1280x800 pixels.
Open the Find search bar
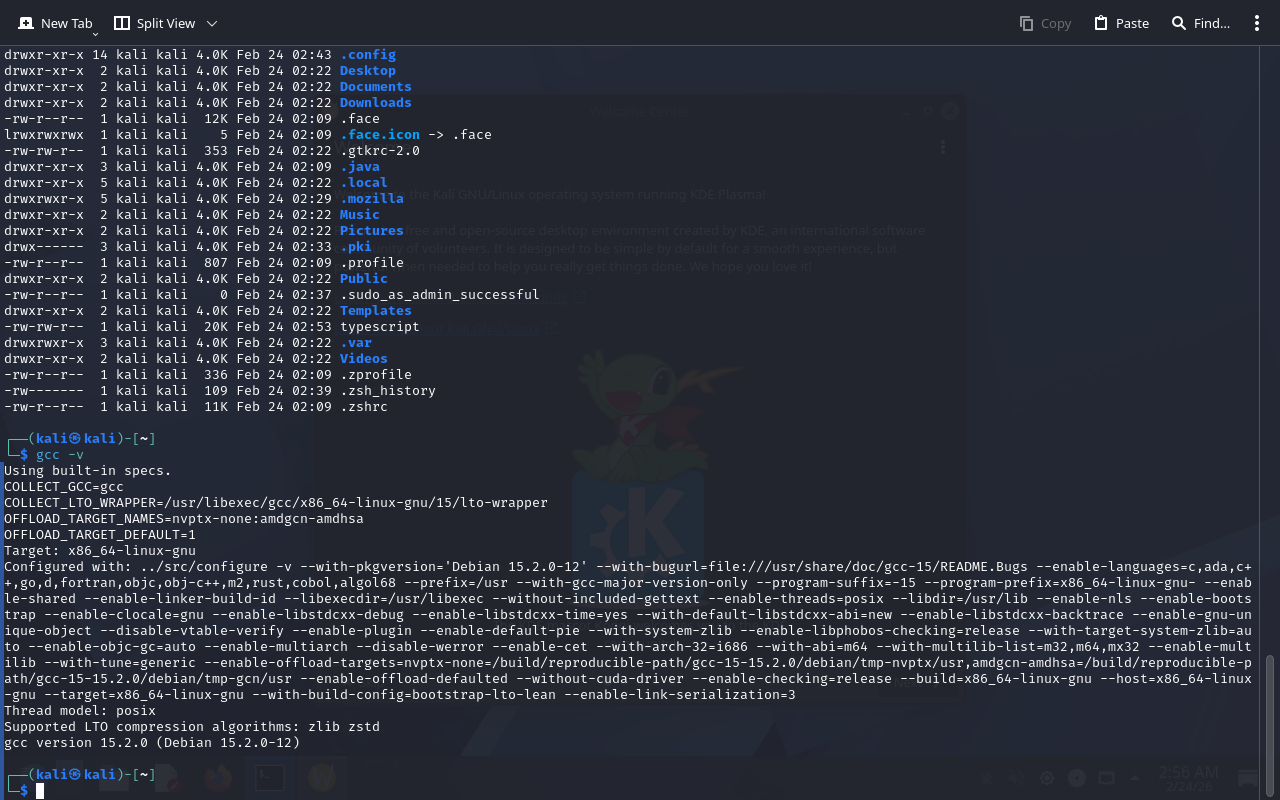[x=1200, y=23]
